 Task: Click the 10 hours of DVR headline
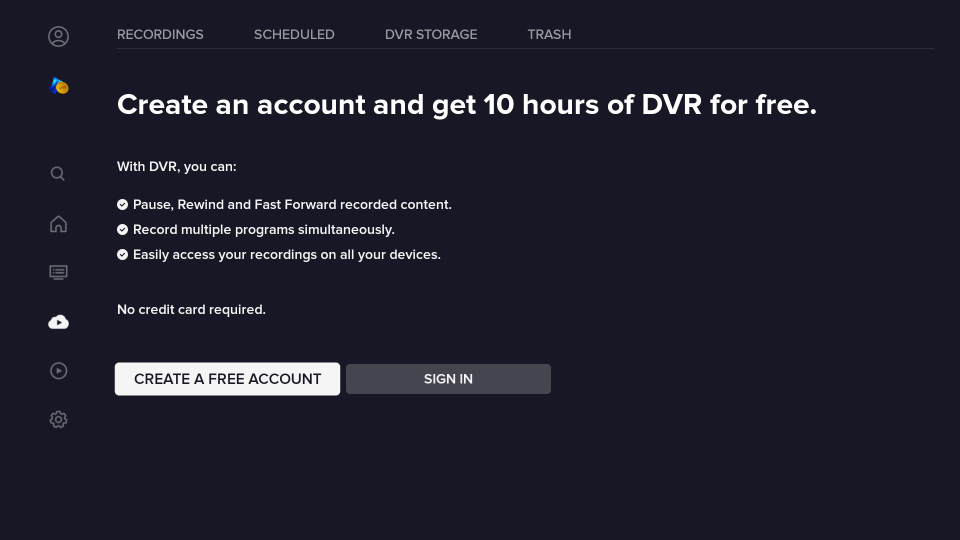pos(467,105)
